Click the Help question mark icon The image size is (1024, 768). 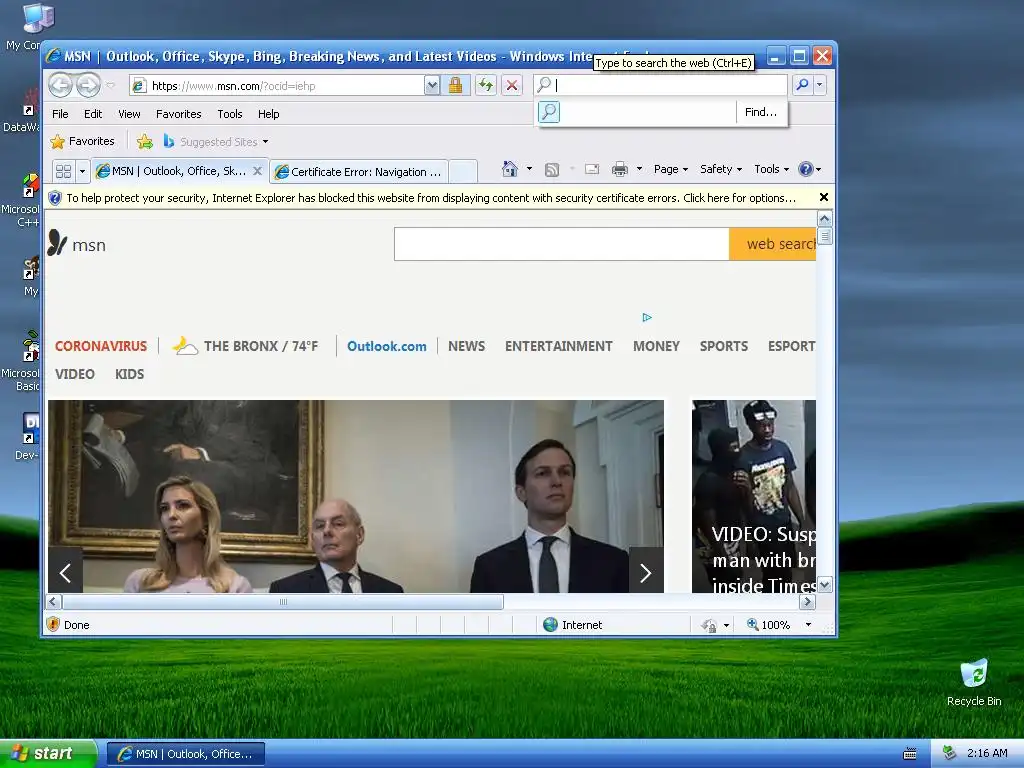coord(806,169)
